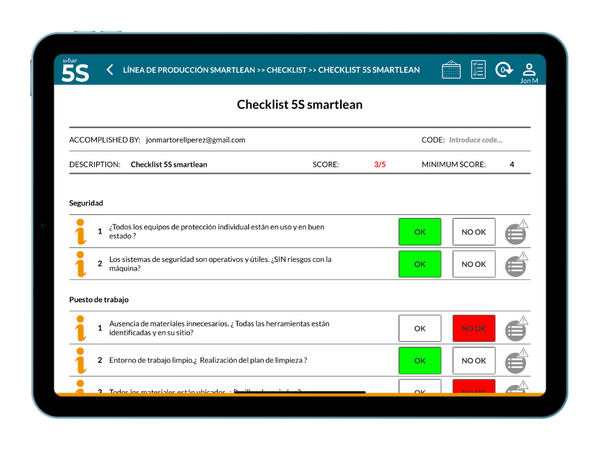
Task: Click the Introduce code input field
Action: click(476, 140)
